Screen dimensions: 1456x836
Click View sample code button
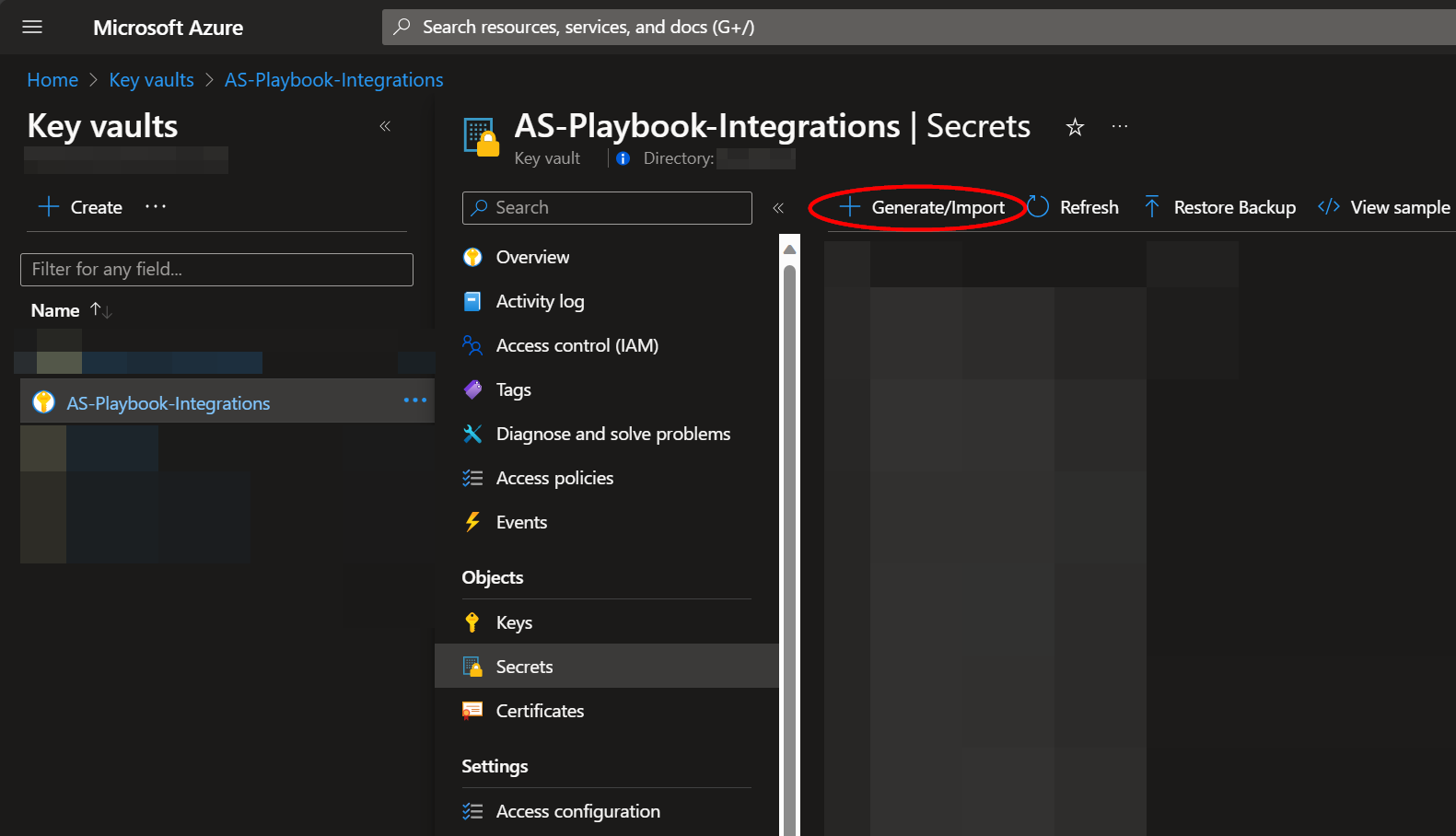(x=1384, y=207)
